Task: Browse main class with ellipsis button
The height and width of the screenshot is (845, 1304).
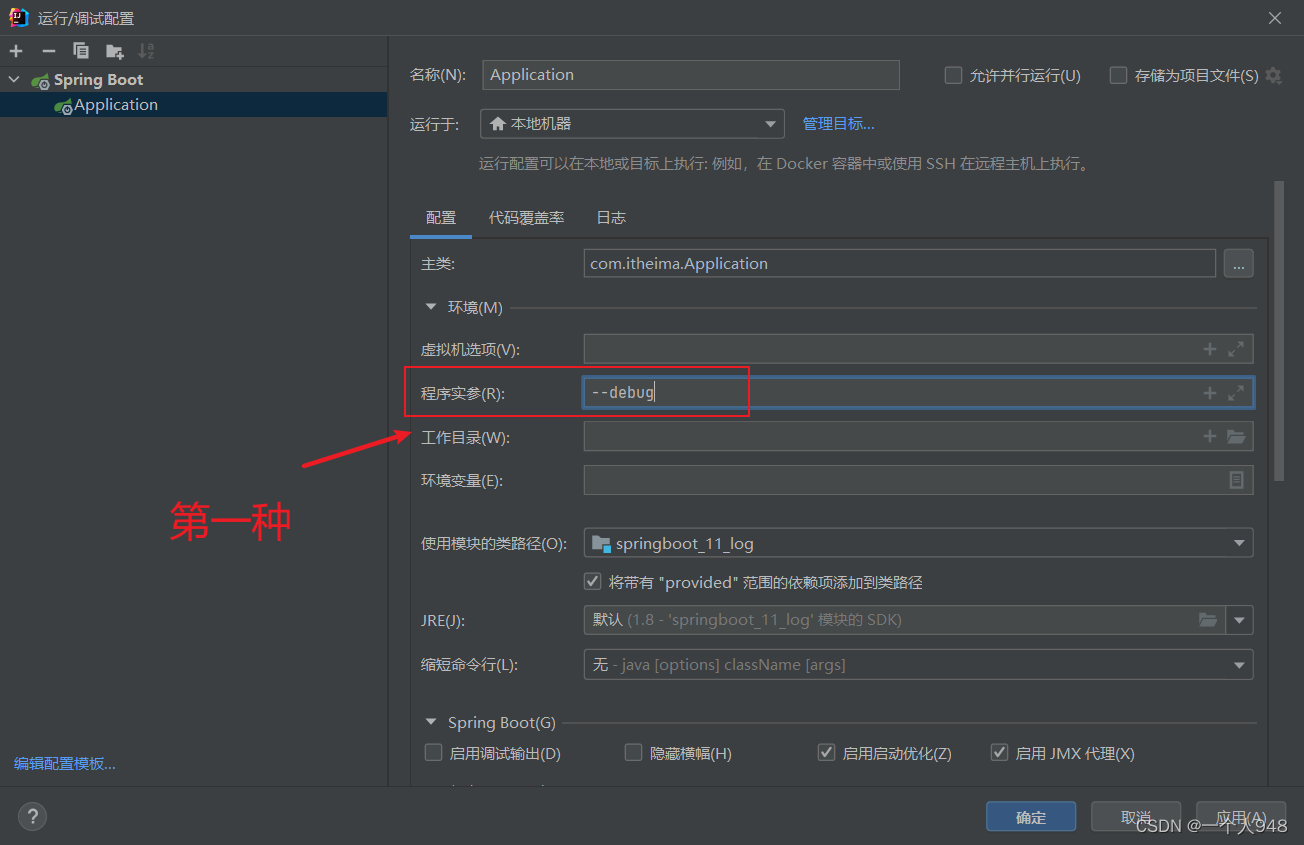Action: pos(1239,264)
